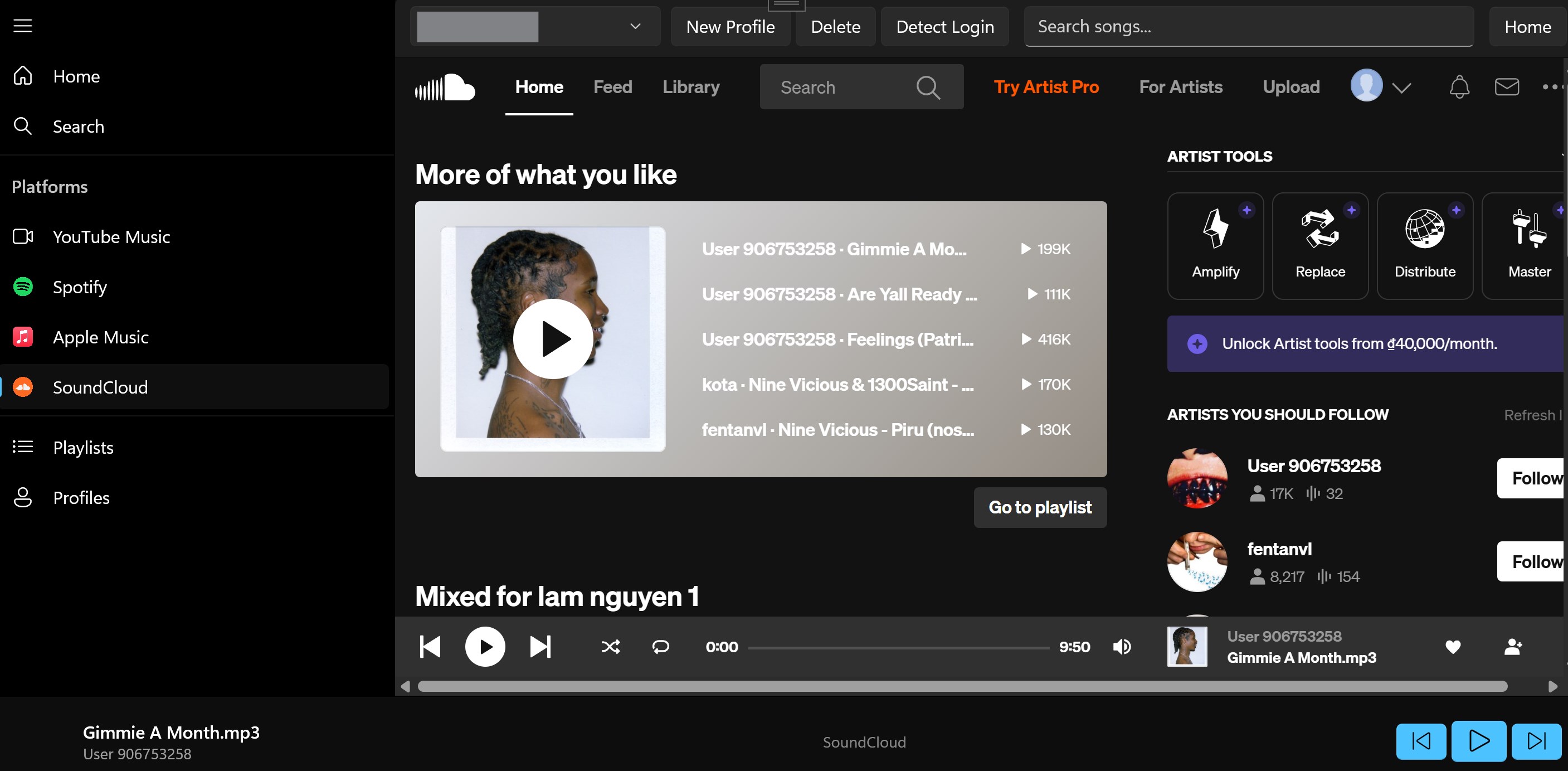
Task: Open User 906753258 artist avatar
Action: point(1197,478)
